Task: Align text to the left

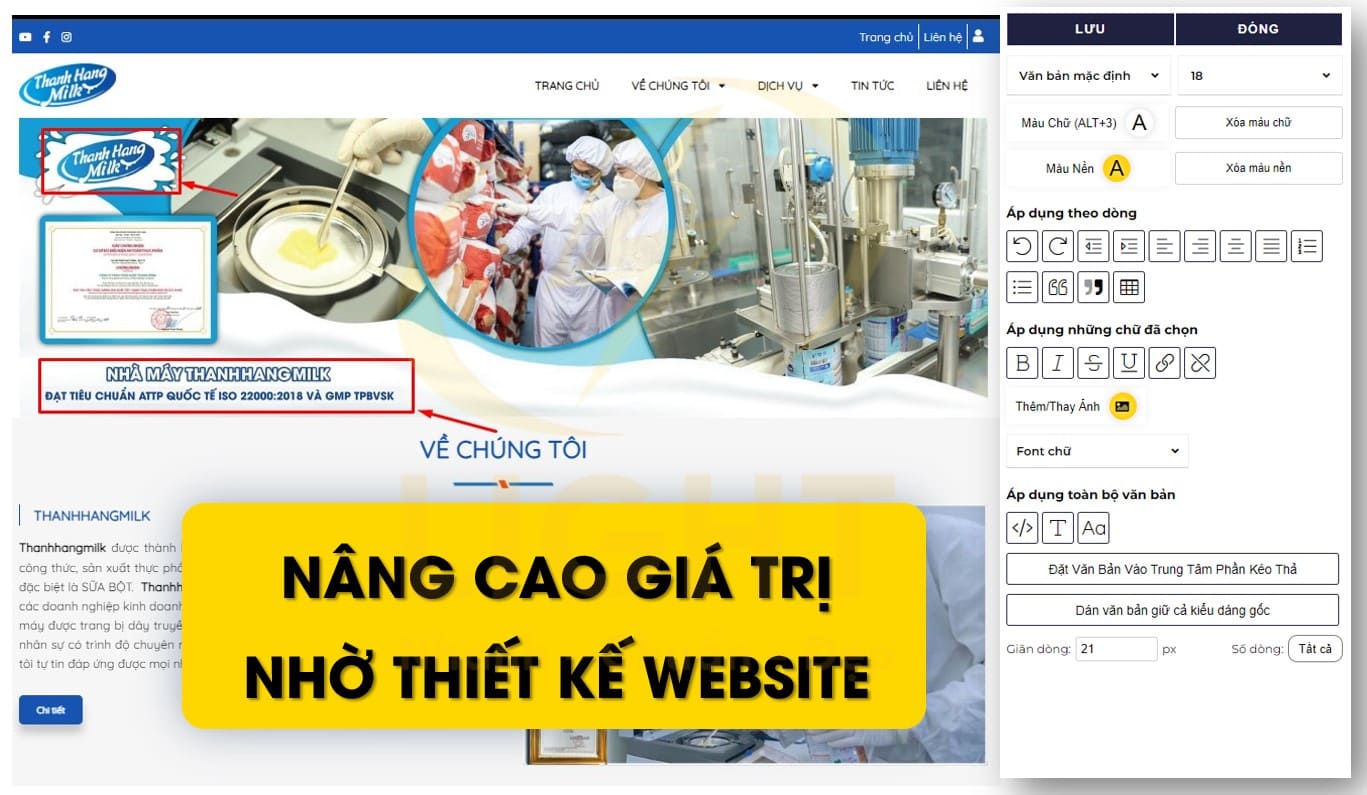Action: (1165, 246)
